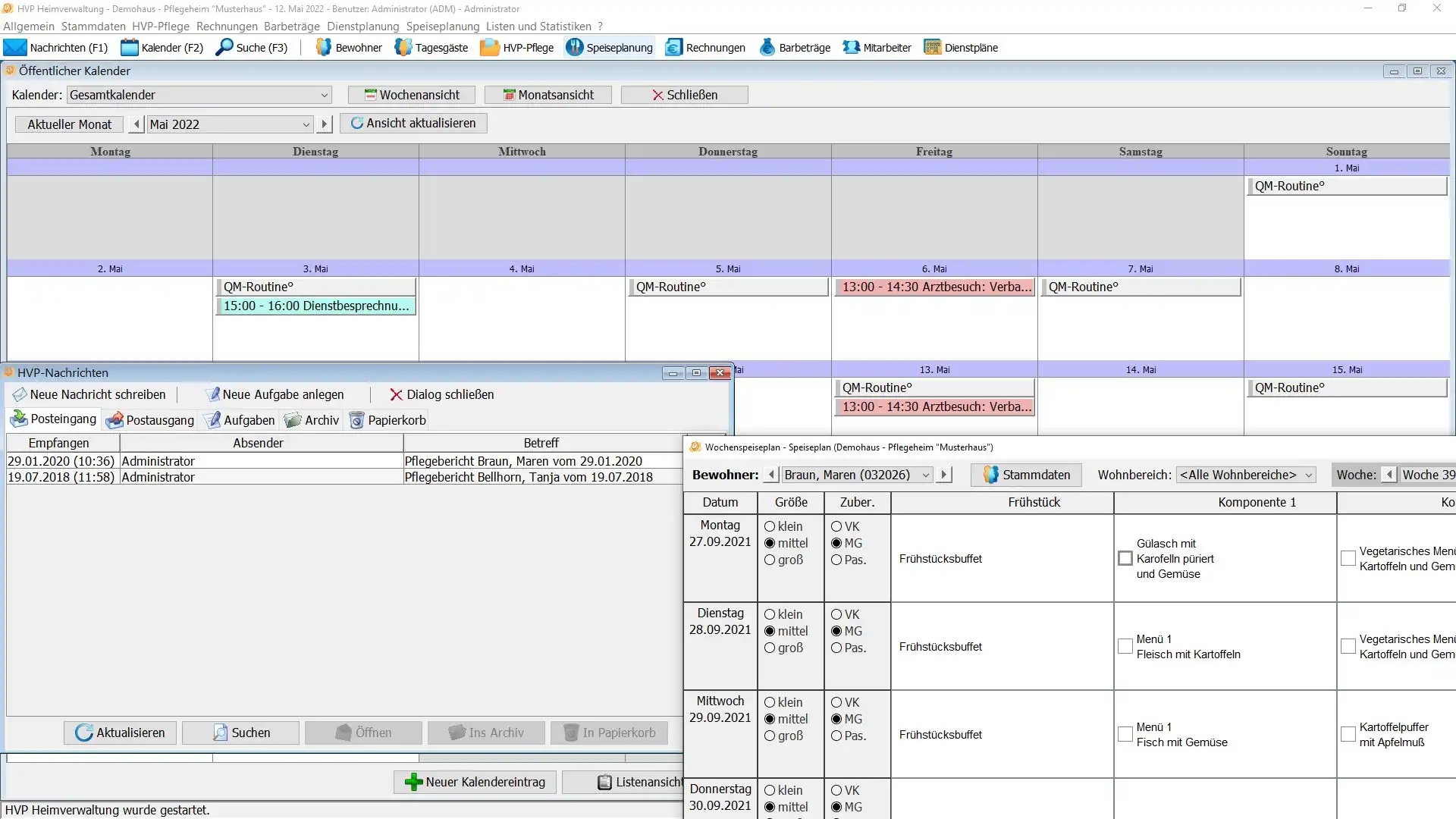Click the Ansicht aktualisieren button
The width and height of the screenshot is (1456, 819).
pos(413,123)
